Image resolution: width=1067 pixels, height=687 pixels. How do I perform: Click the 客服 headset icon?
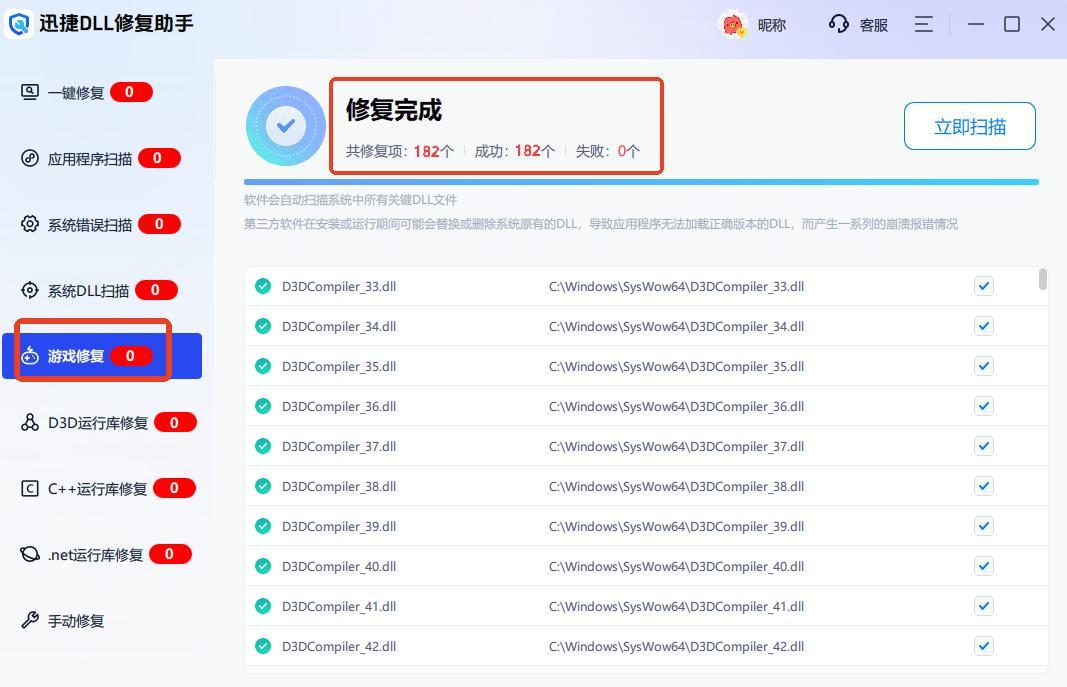[838, 24]
